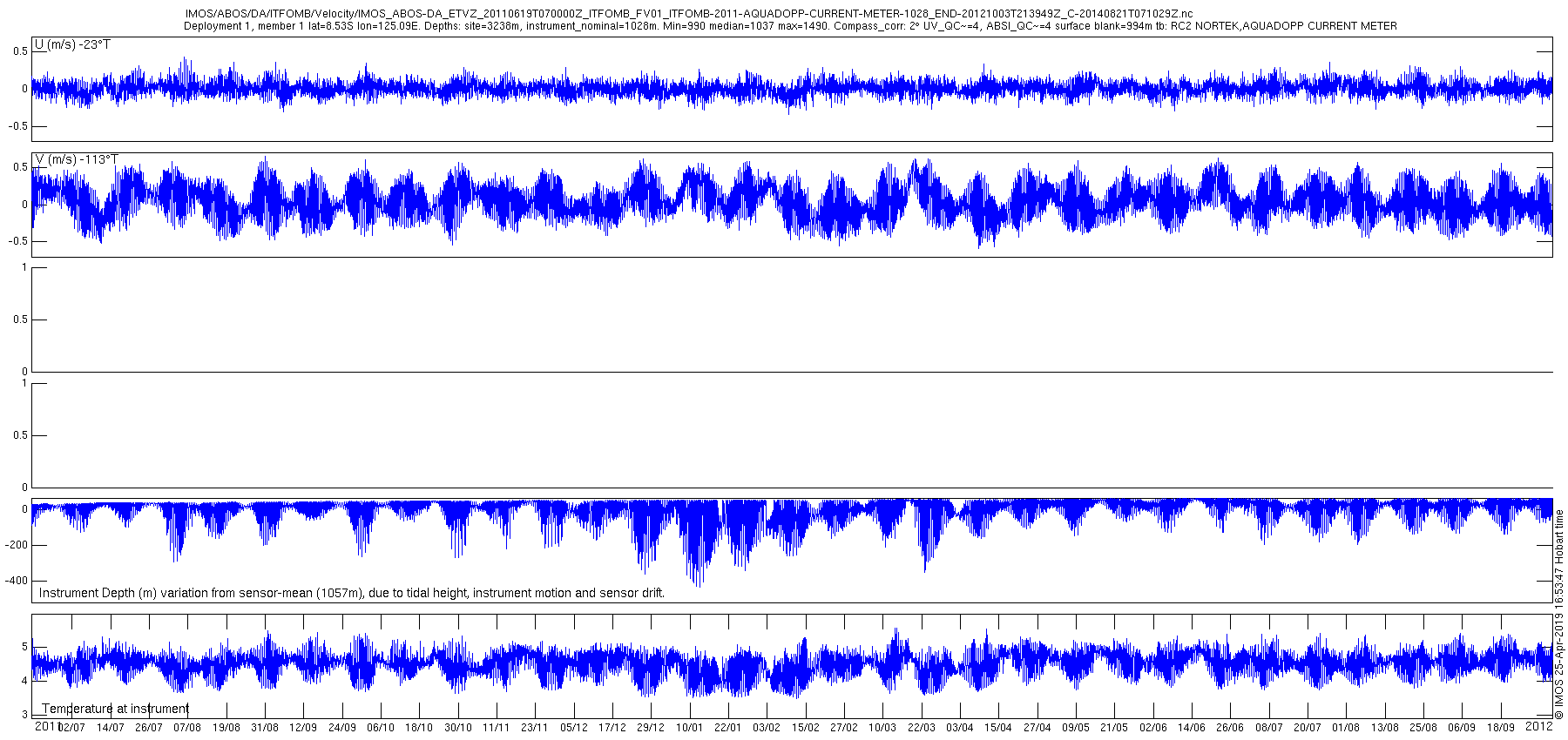The height and width of the screenshot is (740, 1568).
Task: Select the '30/10' date tick label
Action: [x=458, y=728]
